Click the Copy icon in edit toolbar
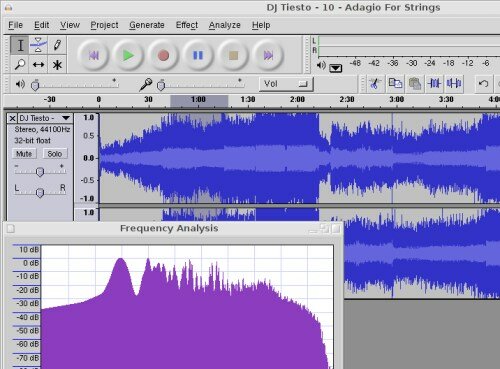Viewport: 500px width, 369px height. click(x=395, y=83)
